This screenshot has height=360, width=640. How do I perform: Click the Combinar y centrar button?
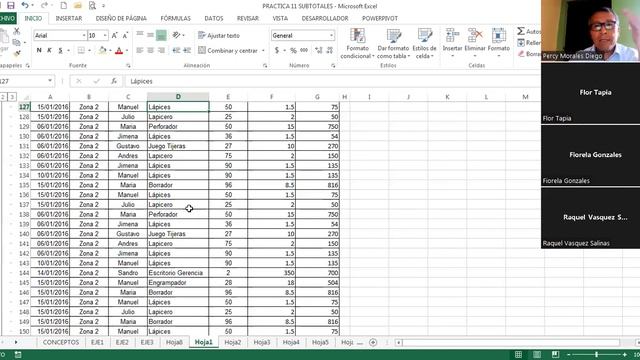tap(229, 51)
